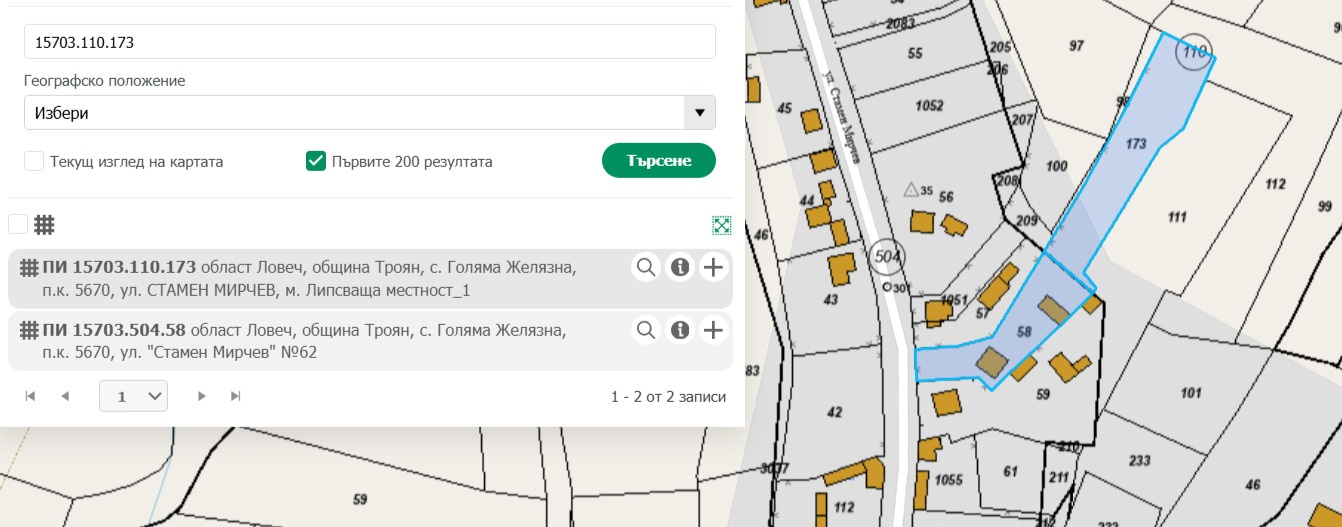The width and height of the screenshot is (1342, 527).
Task: Uncheck "Първите 200 резултата" option
Action: (316, 161)
